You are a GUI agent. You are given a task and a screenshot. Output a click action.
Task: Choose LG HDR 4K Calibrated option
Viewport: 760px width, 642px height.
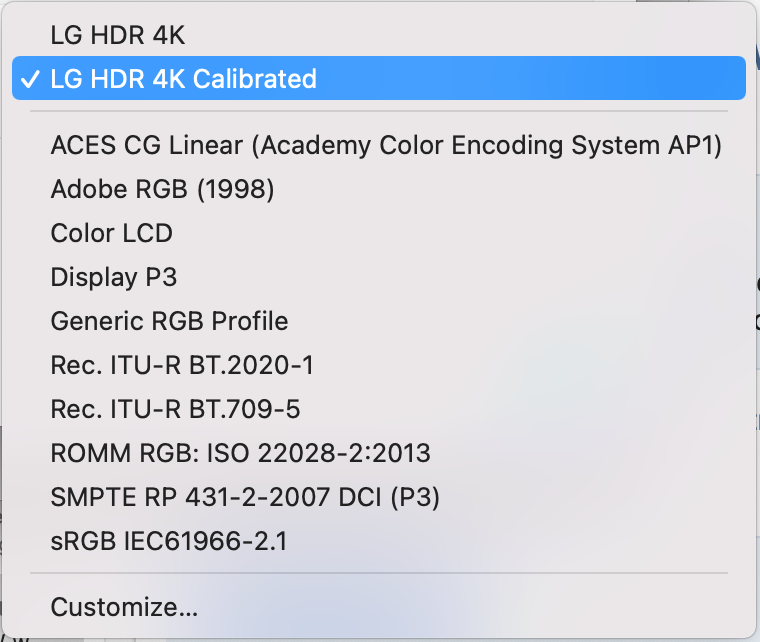click(x=183, y=79)
